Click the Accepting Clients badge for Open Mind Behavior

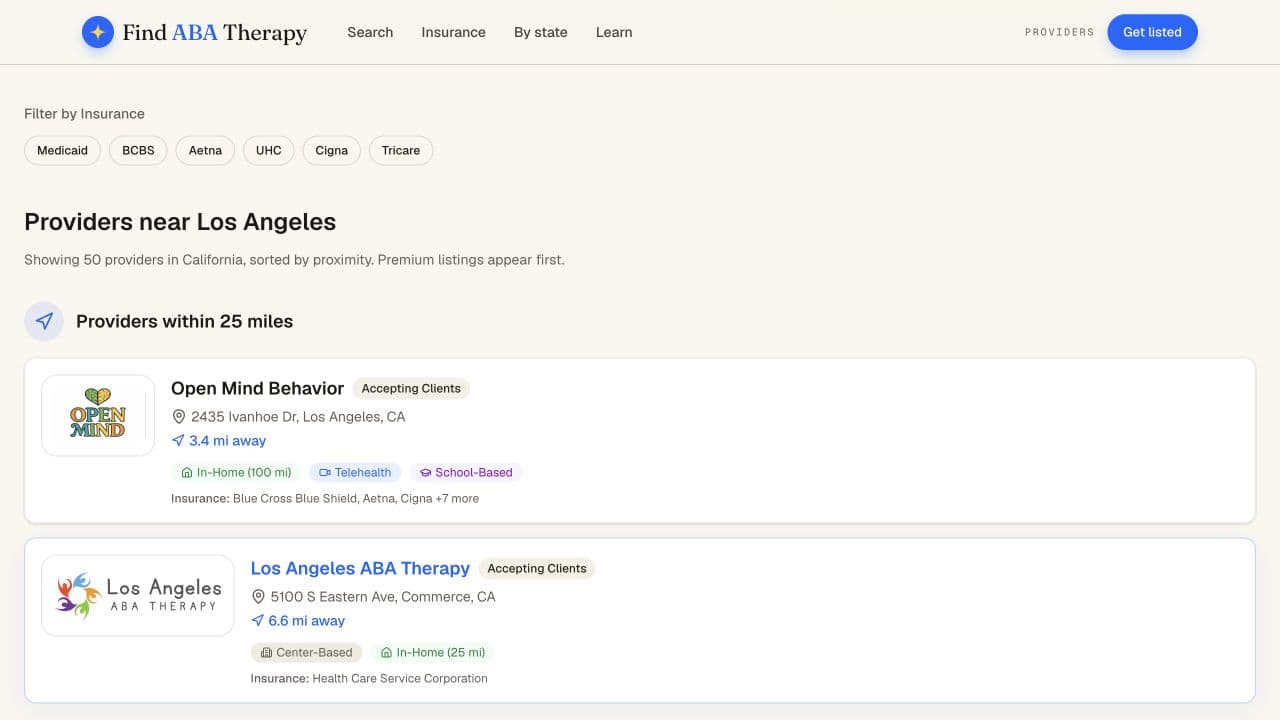click(411, 388)
